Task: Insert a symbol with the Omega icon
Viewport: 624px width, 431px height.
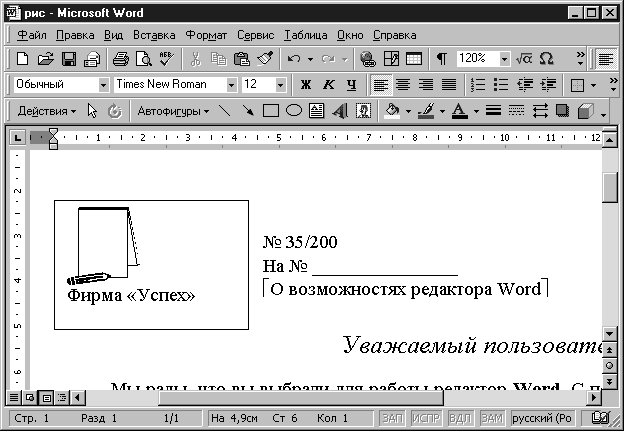Action: point(546,59)
